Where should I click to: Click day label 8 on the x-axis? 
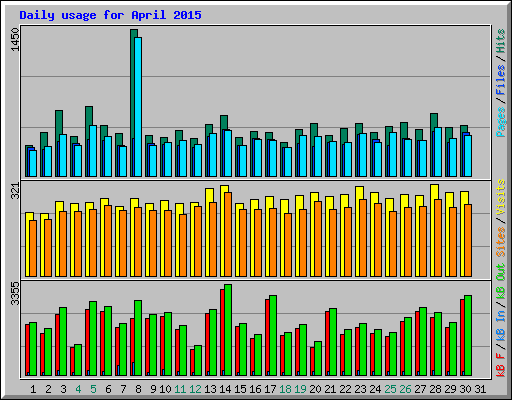point(138,389)
